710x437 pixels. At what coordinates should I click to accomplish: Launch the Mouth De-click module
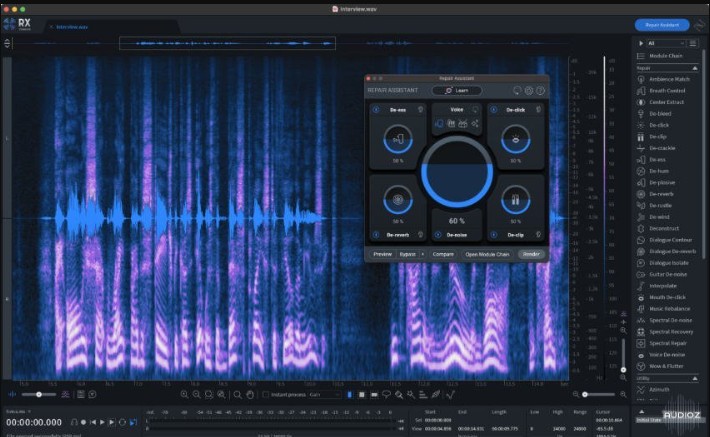click(667, 297)
